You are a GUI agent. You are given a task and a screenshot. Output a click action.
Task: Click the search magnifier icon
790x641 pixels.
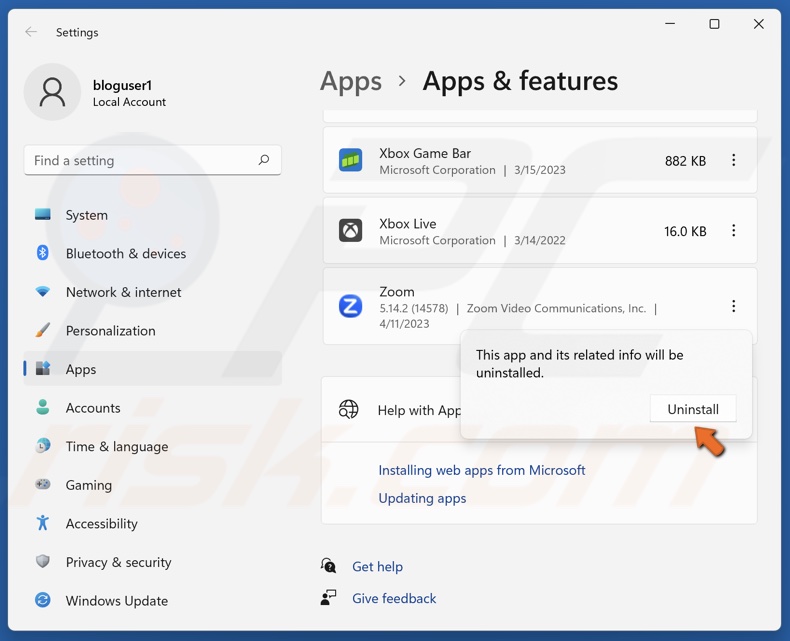pyautogui.click(x=264, y=160)
